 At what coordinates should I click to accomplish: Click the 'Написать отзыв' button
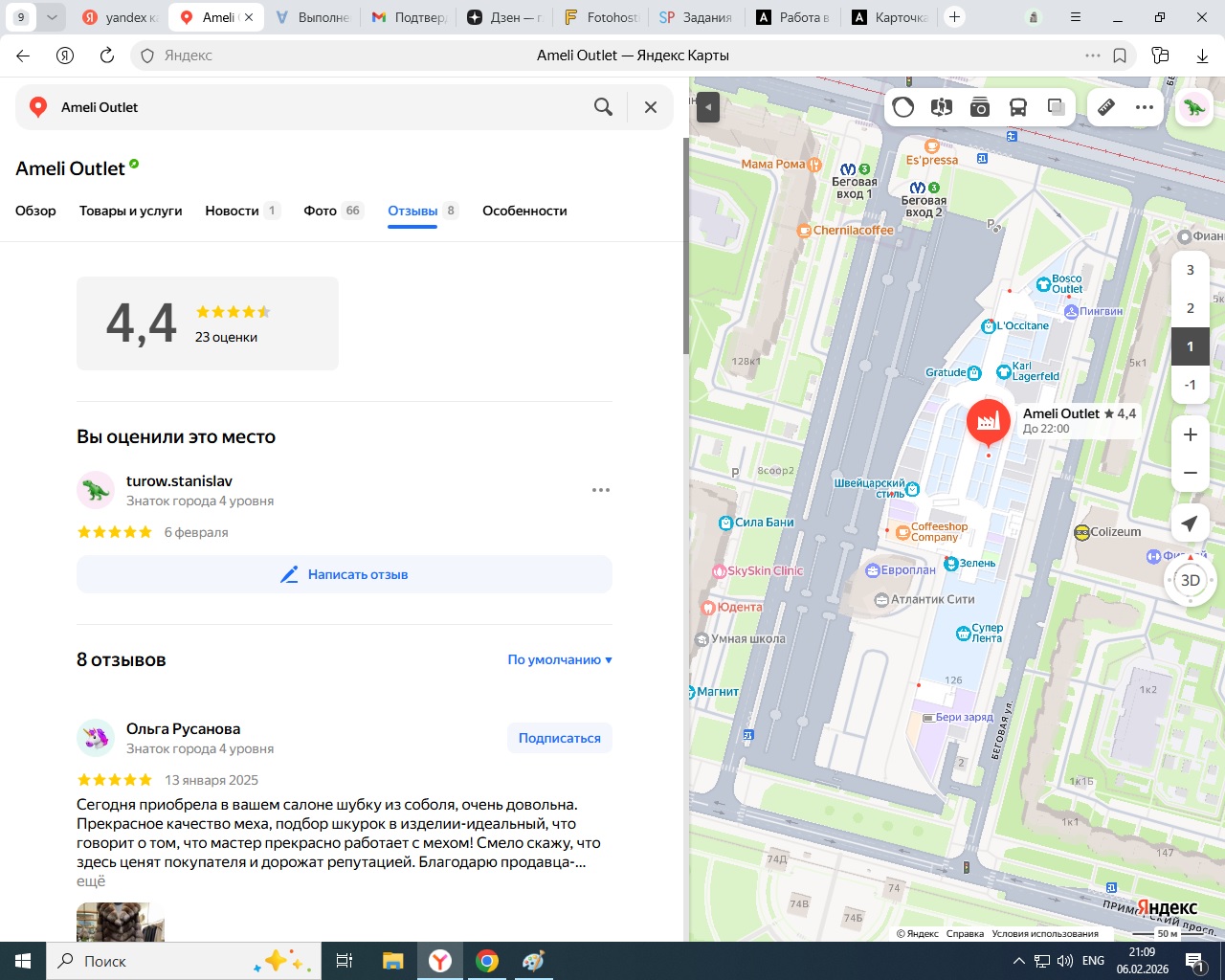pyautogui.click(x=345, y=574)
